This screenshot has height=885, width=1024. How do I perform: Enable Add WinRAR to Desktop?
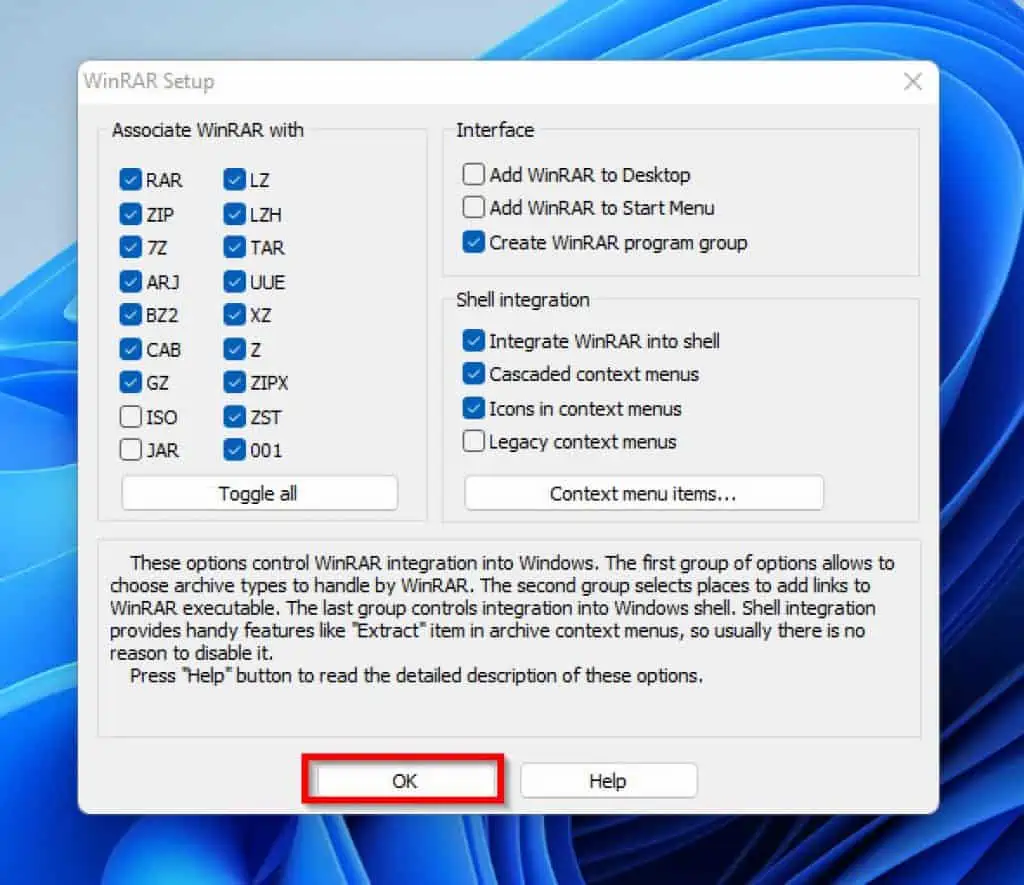[473, 174]
